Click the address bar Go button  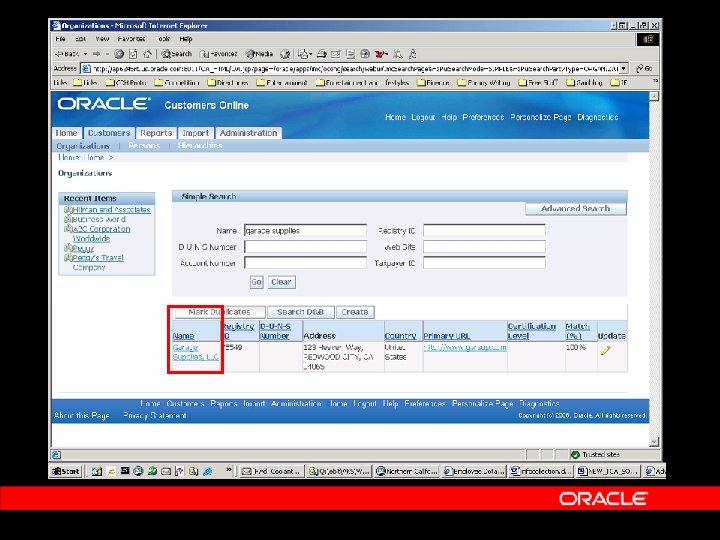644,68
